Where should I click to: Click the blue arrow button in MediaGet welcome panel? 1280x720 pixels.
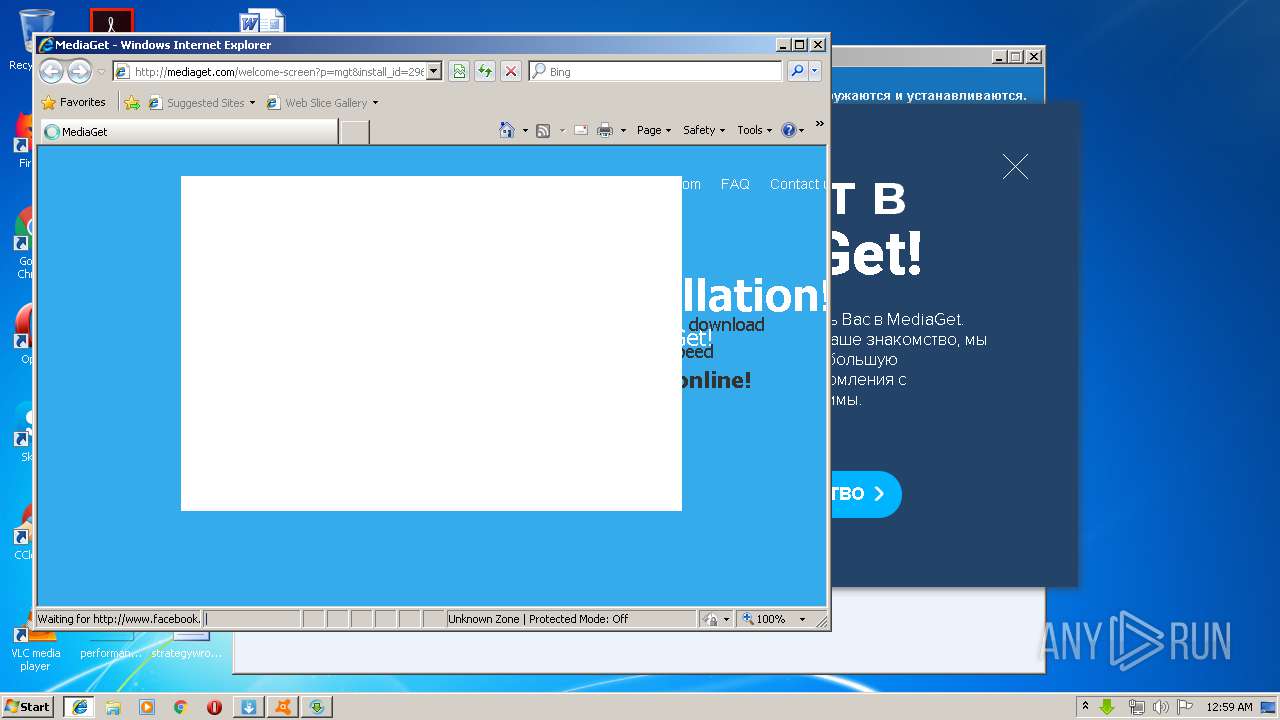click(x=865, y=494)
